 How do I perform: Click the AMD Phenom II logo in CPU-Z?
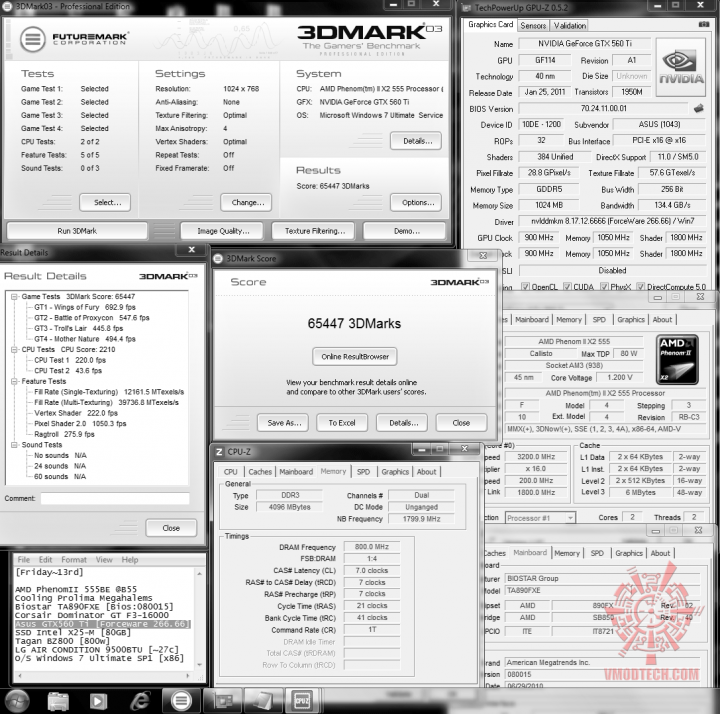677,360
